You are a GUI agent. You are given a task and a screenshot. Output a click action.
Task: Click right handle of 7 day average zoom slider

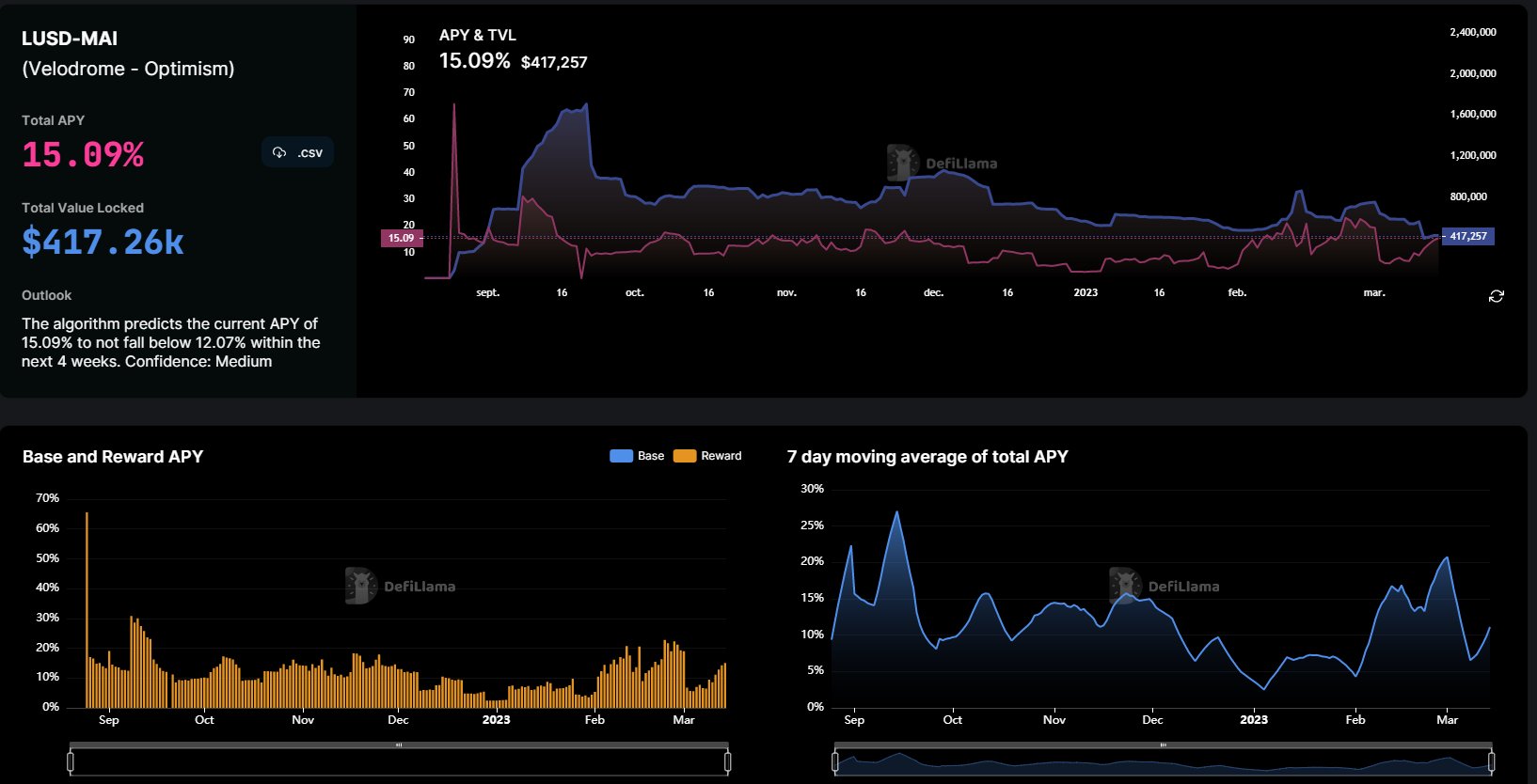point(1492,761)
